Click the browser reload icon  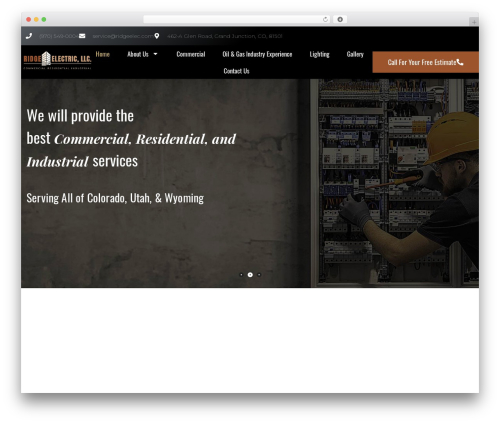(x=325, y=19)
